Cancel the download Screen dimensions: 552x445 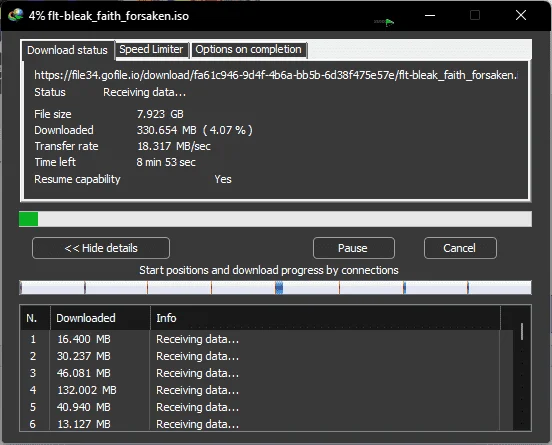tap(460, 248)
